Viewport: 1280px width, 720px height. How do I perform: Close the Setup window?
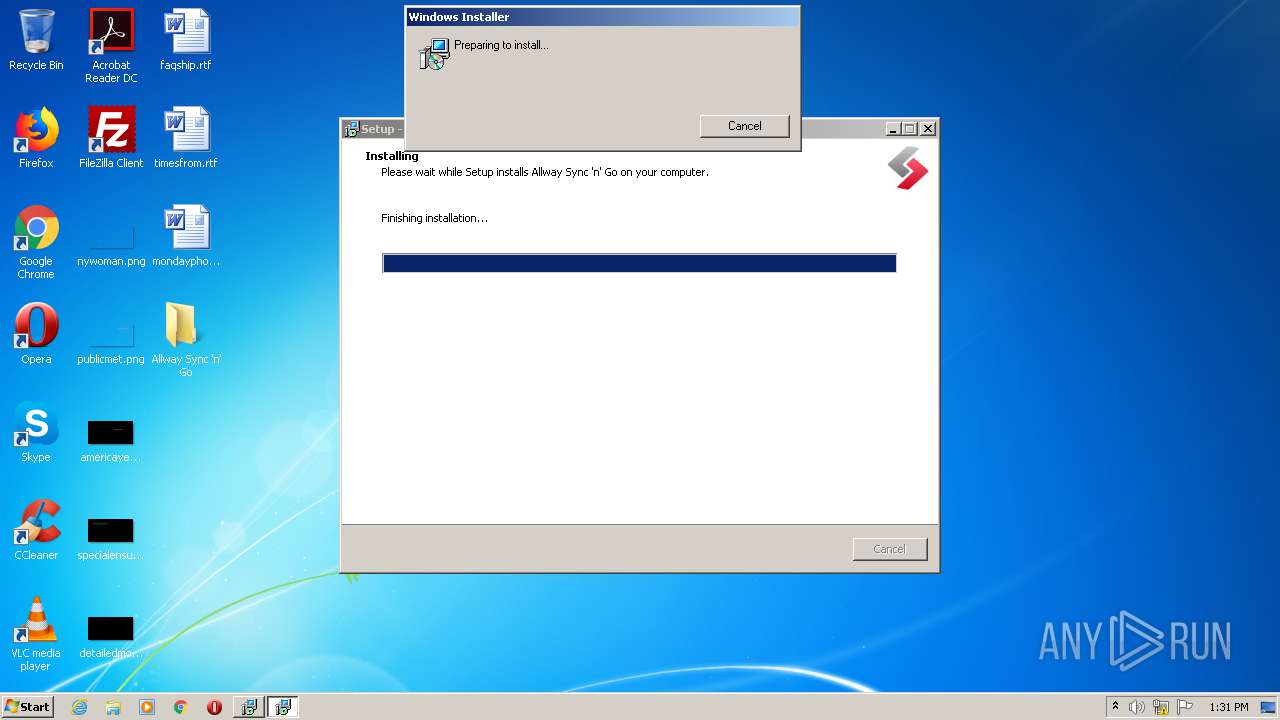928,129
